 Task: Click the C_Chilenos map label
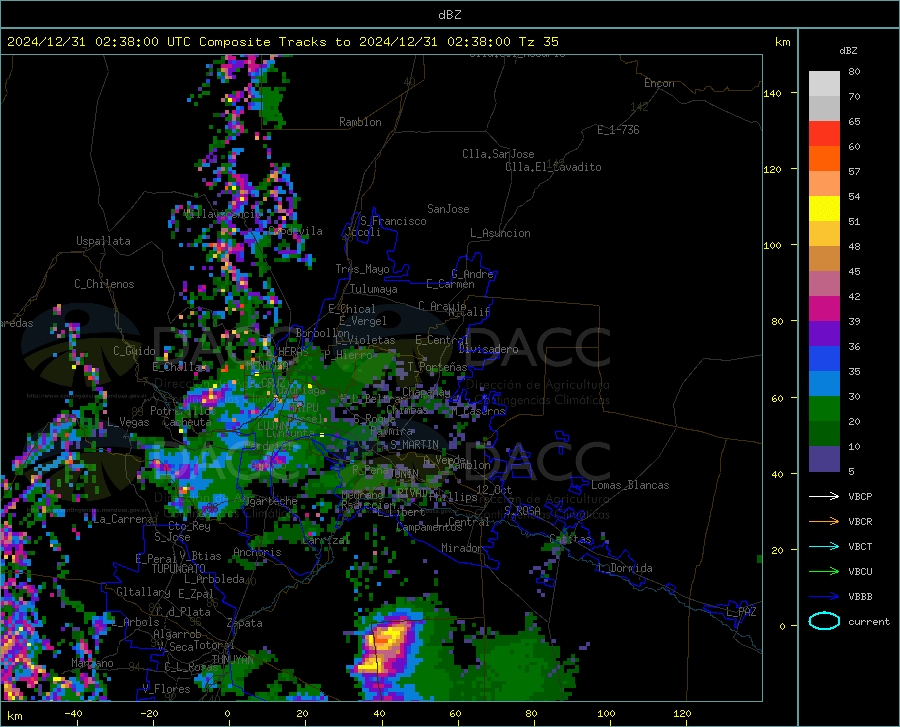[104, 284]
